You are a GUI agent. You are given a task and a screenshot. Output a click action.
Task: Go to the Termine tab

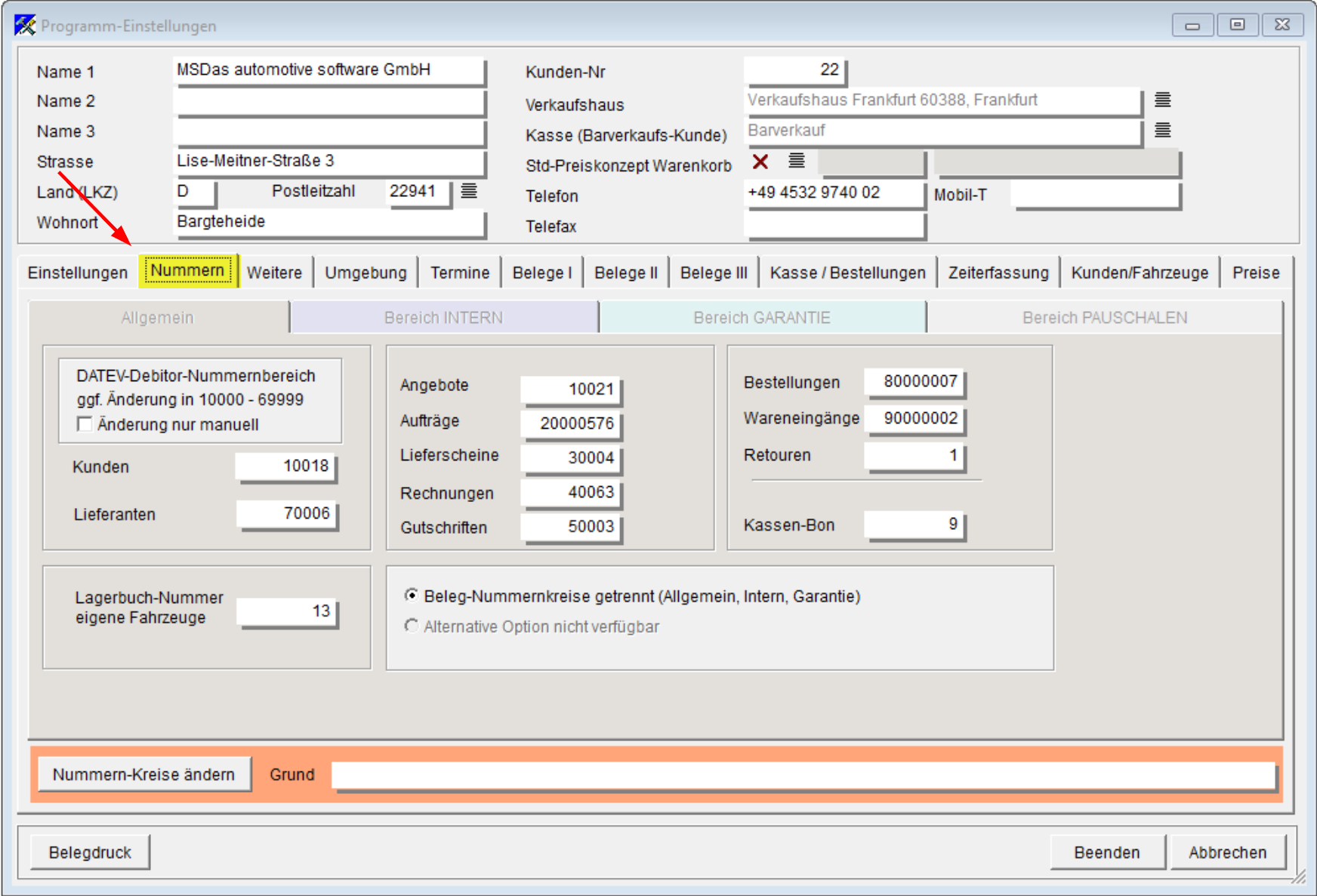click(460, 272)
